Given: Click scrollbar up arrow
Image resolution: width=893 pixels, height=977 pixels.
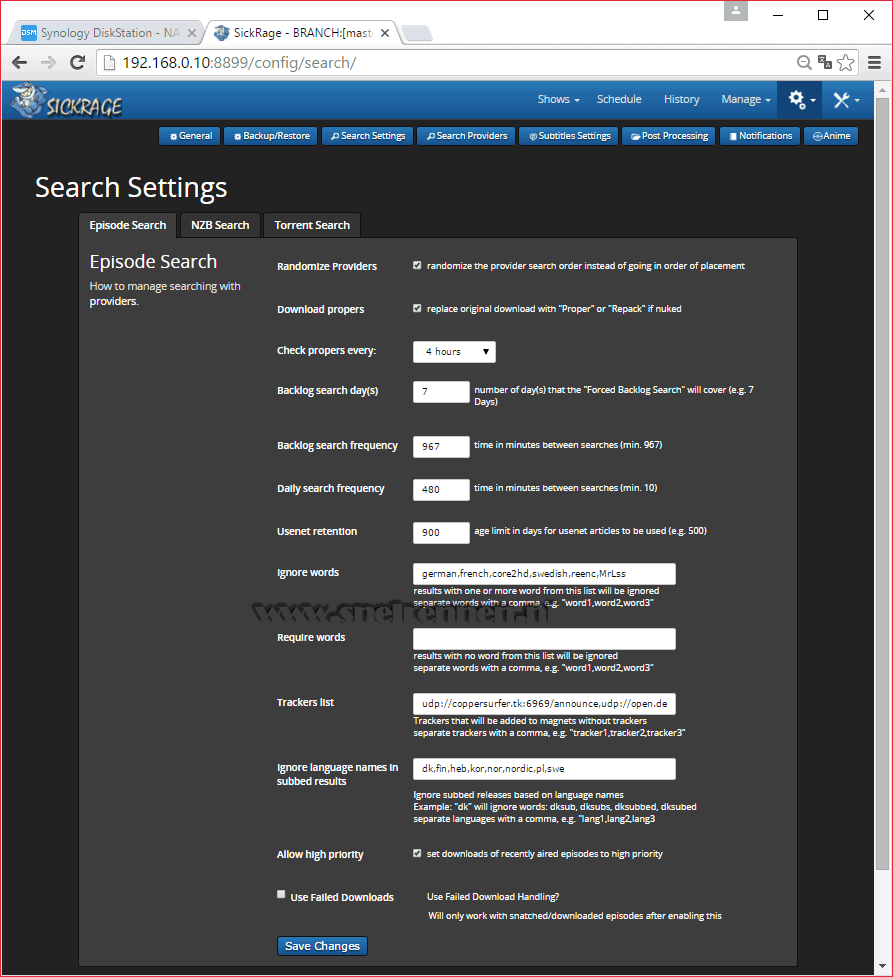Looking at the screenshot, I should pyautogui.click(x=882, y=90).
